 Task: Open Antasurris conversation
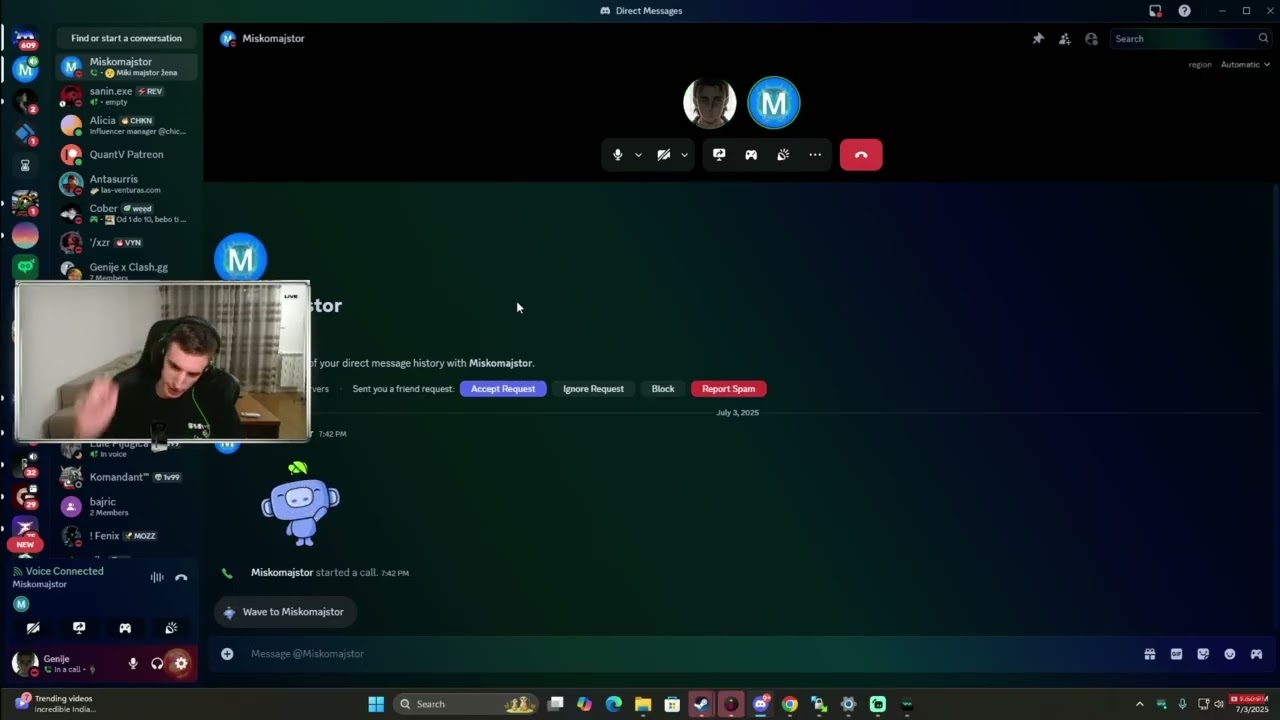(126, 184)
